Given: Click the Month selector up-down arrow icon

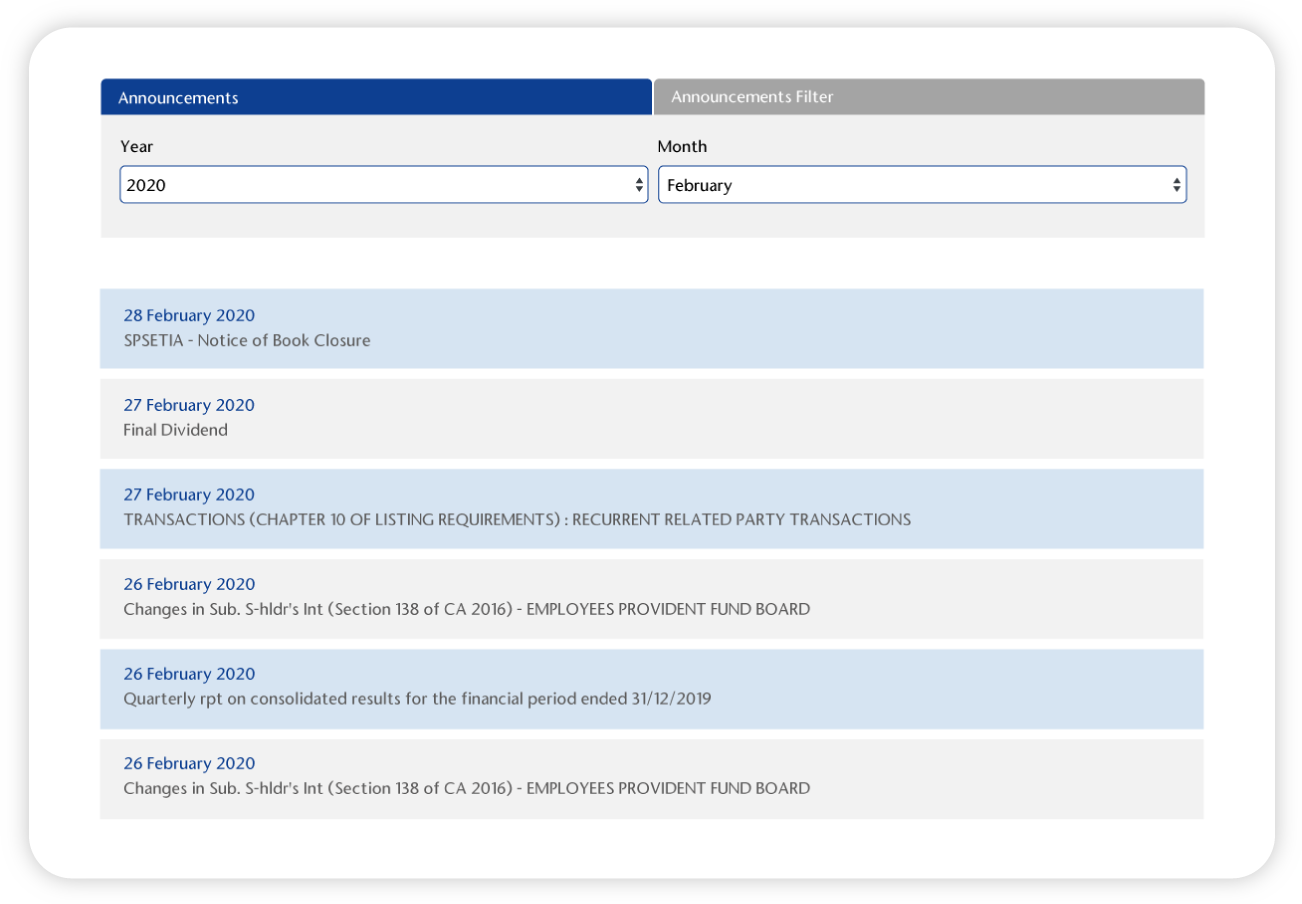Looking at the screenshot, I should [x=1176, y=185].
